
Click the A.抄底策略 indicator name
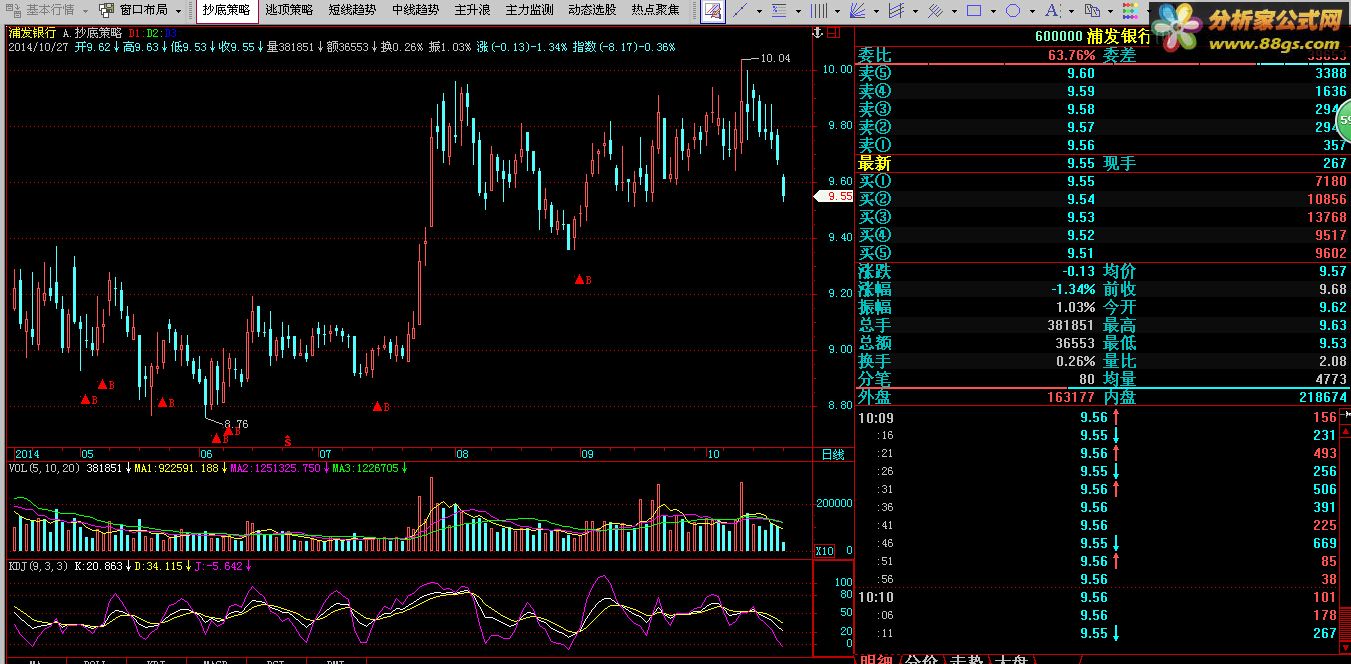coord(92,32)
